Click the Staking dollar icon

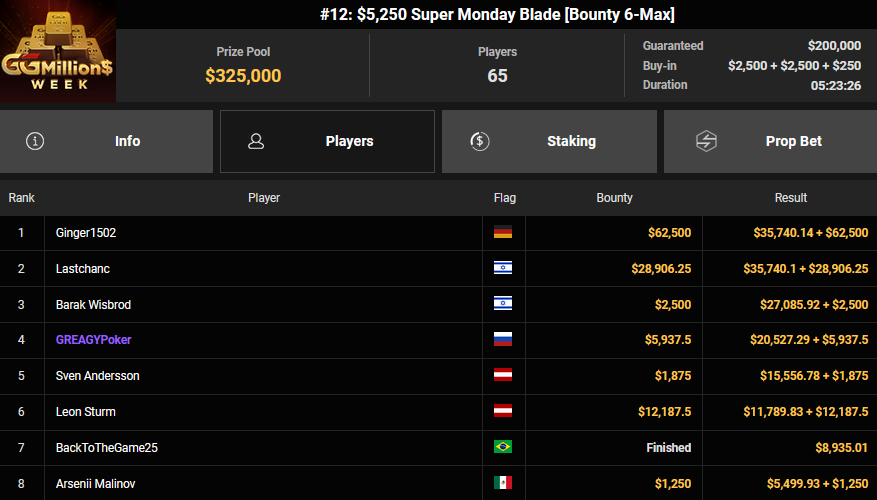tap(479, 141)
